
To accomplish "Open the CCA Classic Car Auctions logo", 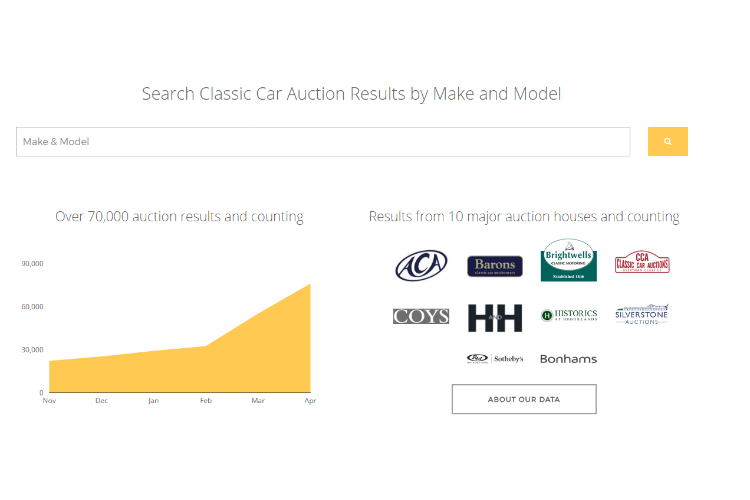I will point(642,262).
